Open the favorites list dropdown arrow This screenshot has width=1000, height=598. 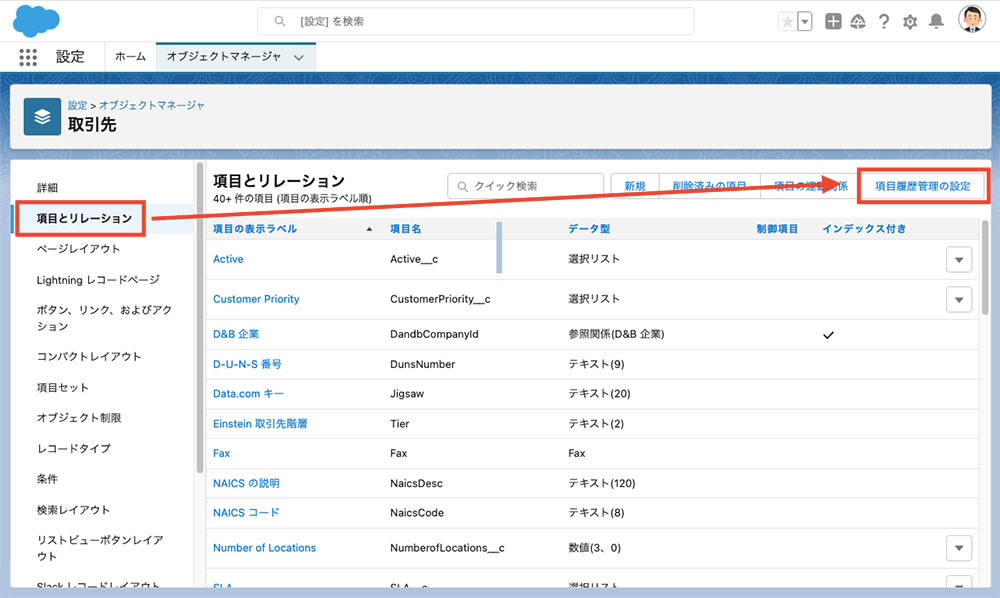tap(805, 22)
